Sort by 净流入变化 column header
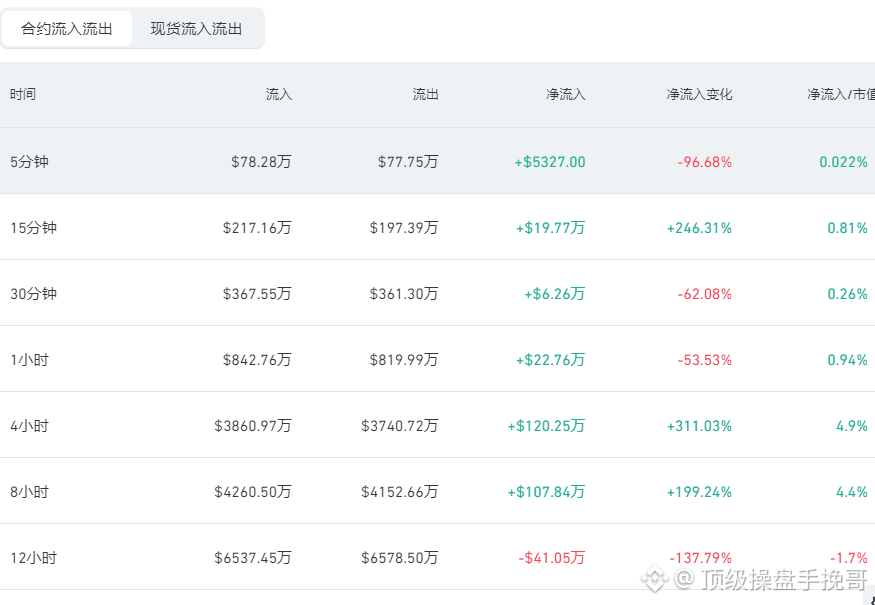Viewport: 875px width, 605px height. coord(699,94)
